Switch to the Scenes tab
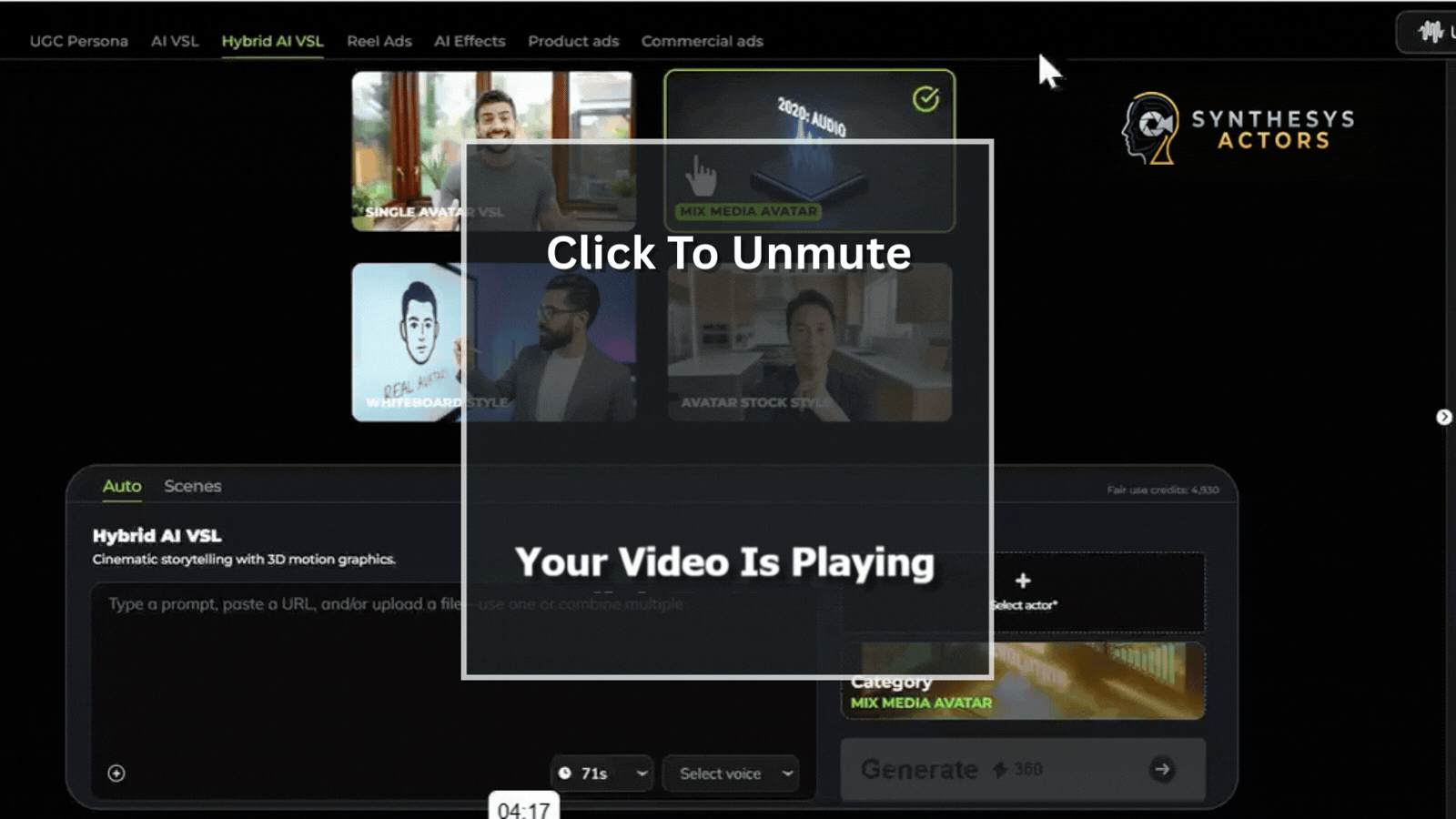Image resolution: width=1456 pixels, height=819 pixels. point(193,486)
